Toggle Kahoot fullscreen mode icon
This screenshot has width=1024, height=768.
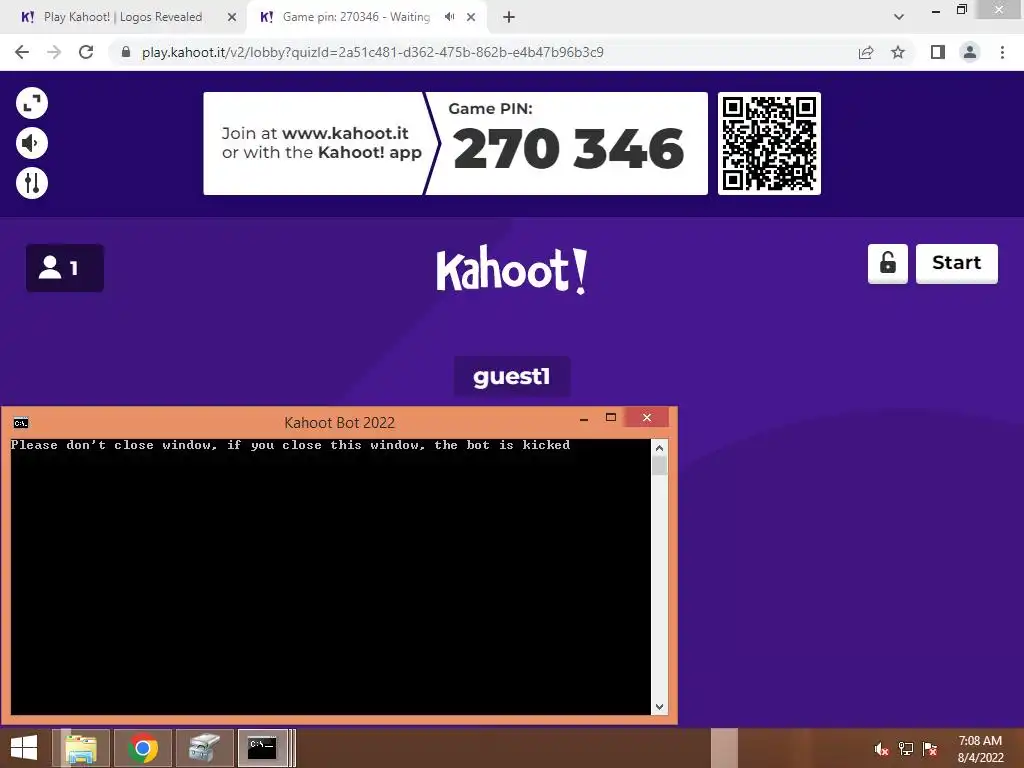[x=31, y=103]
